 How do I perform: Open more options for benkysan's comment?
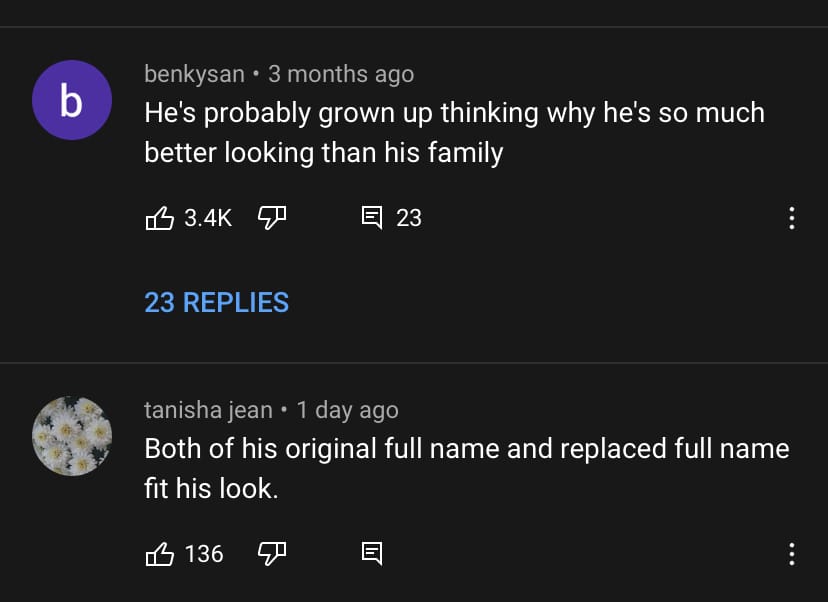coord(791,218)
